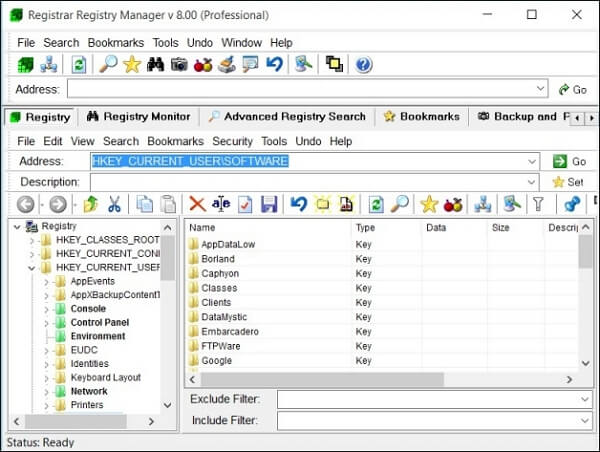Select the EUDC tree item
Viewport: 600px width, 452px height.
(84, 350)
